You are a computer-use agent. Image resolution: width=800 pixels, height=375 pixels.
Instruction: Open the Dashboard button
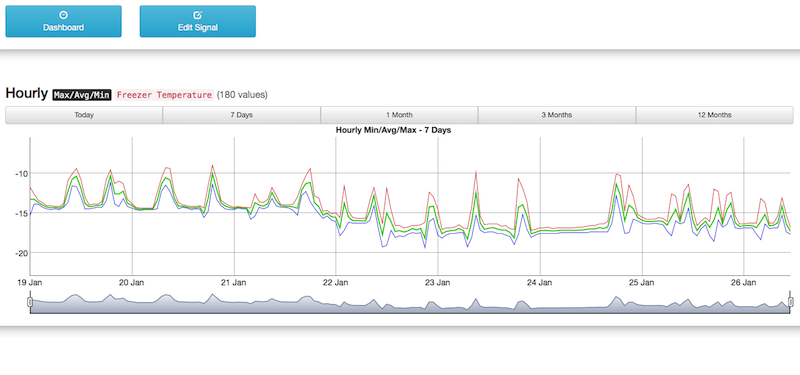click(63, 21)
